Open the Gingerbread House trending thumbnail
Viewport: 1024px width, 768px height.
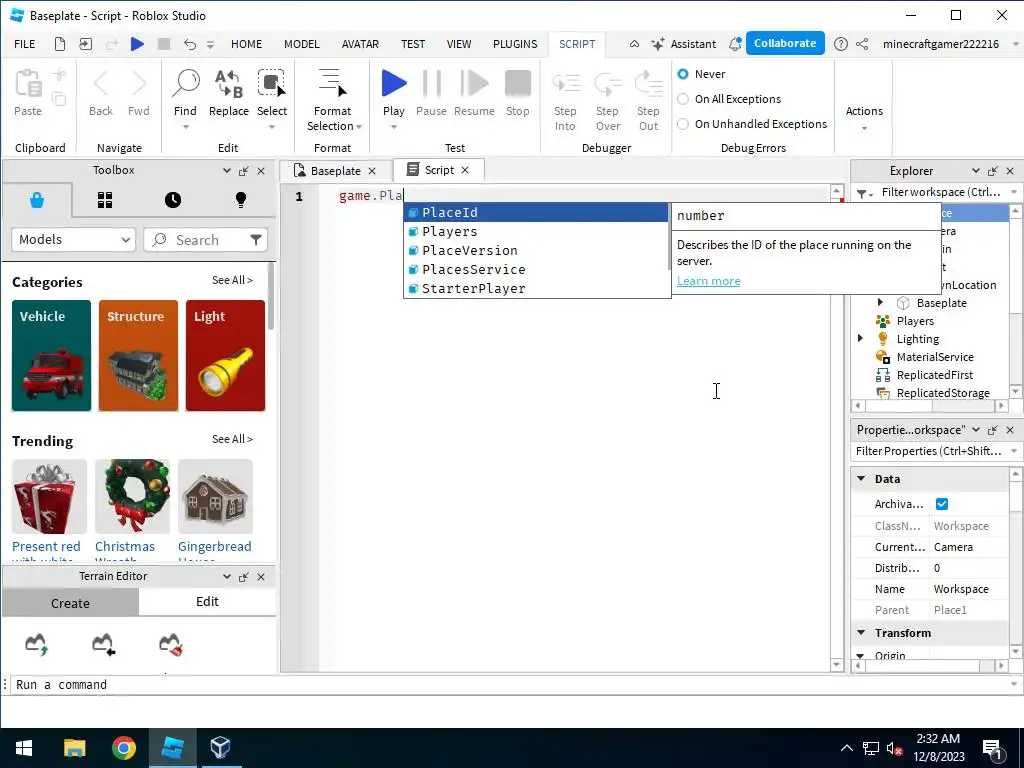[x=215, y=496]
